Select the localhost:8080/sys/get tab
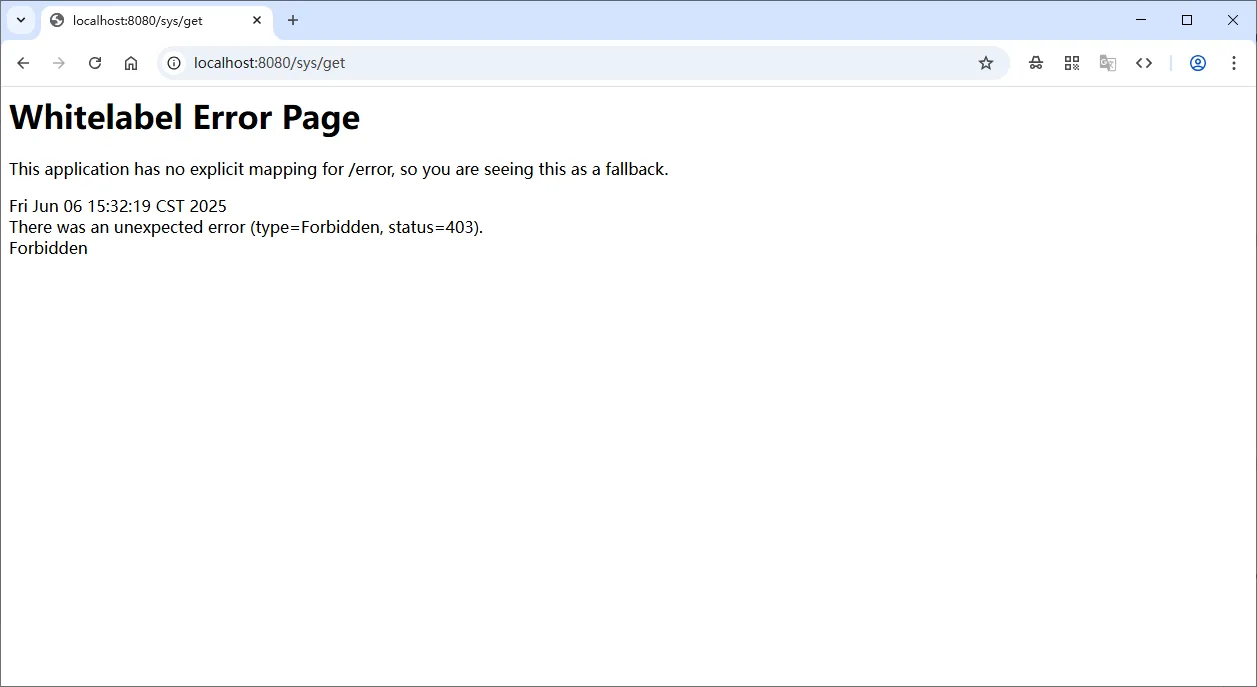Viewport: 1257px width, 687px height. (x=157, y=21)
